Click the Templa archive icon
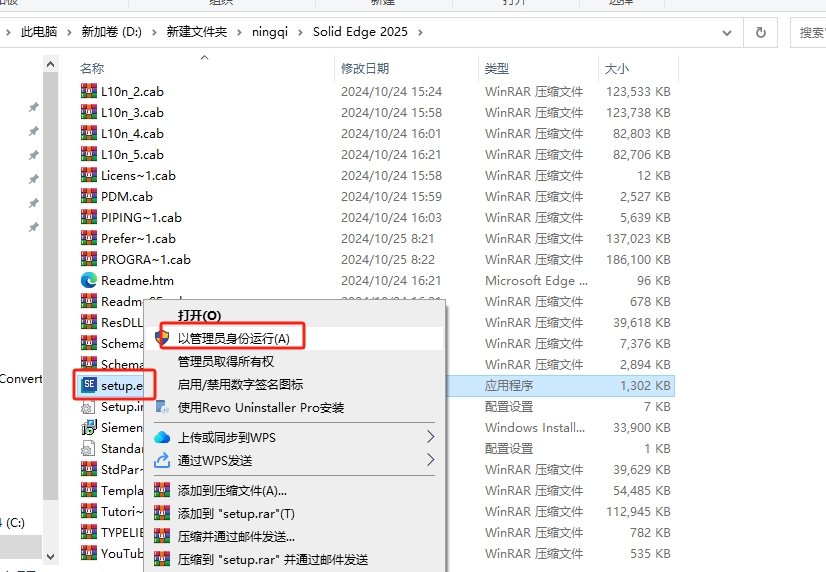The image size is (826, 572). pyautogui.click(x=88, y=490)
